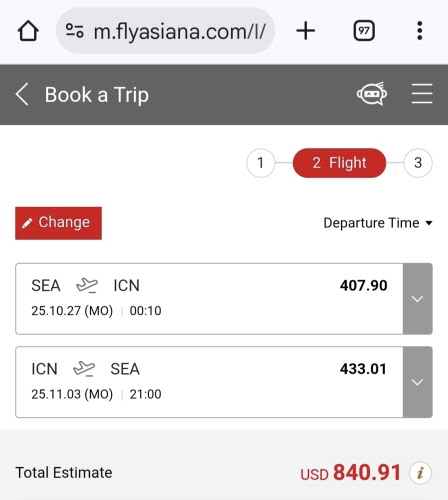The width and height of the screenshot is (448, 500).
Task: Open site settings icon in address bar
Action: tap(74, 31)
